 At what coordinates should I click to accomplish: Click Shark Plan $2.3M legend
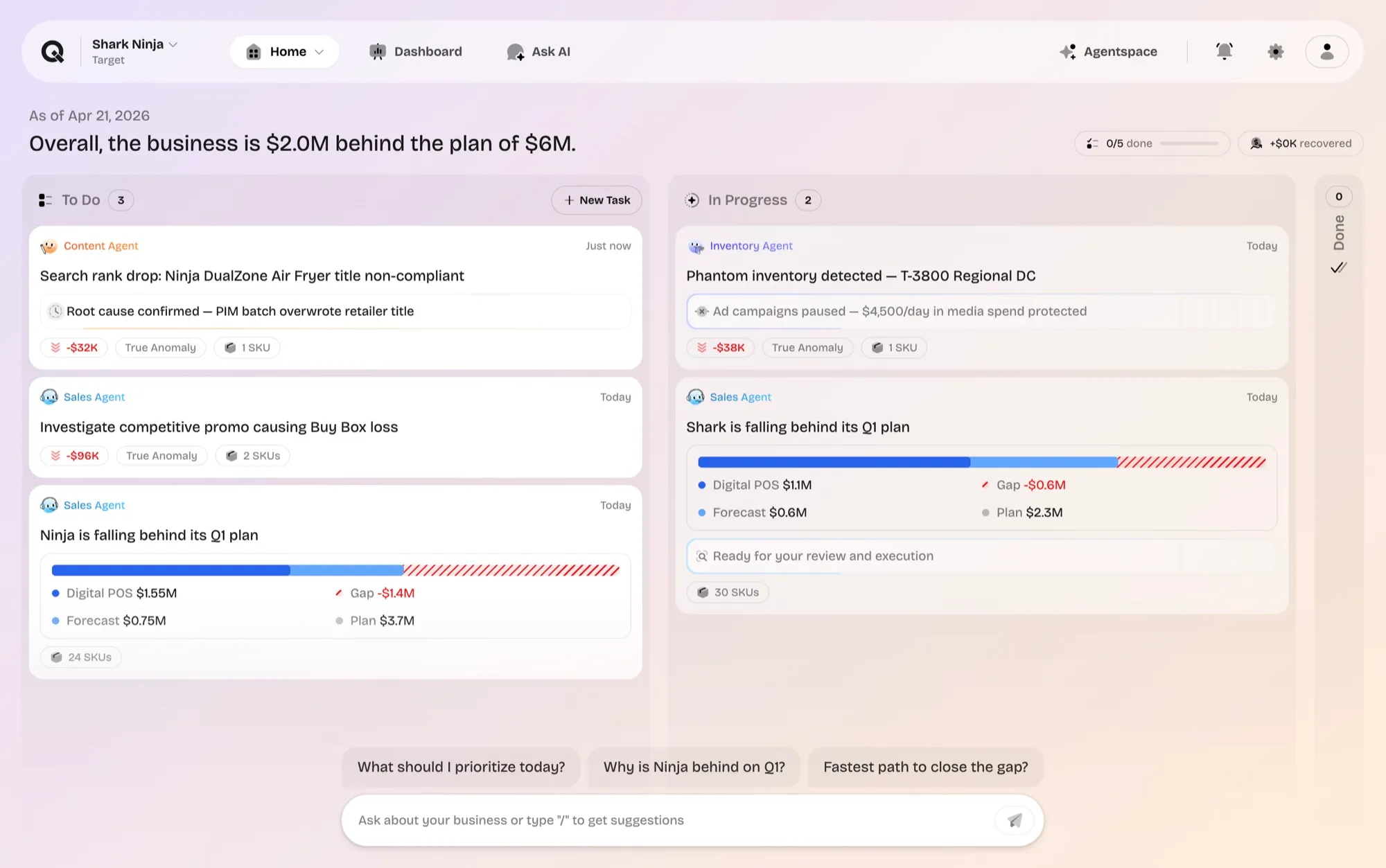point(1022,513)
